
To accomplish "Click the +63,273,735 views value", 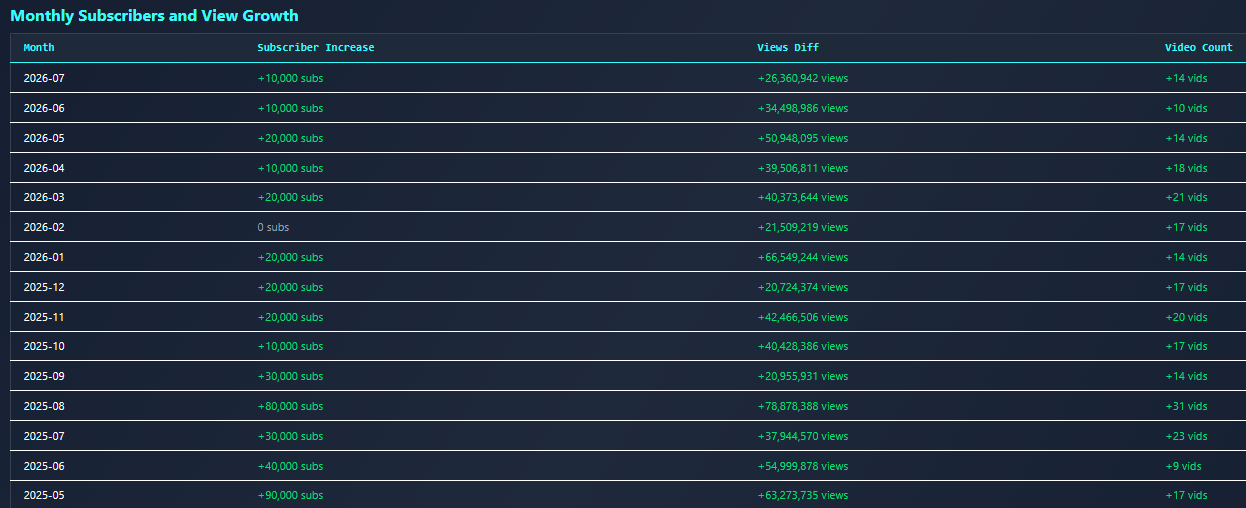I will [803, 495].
